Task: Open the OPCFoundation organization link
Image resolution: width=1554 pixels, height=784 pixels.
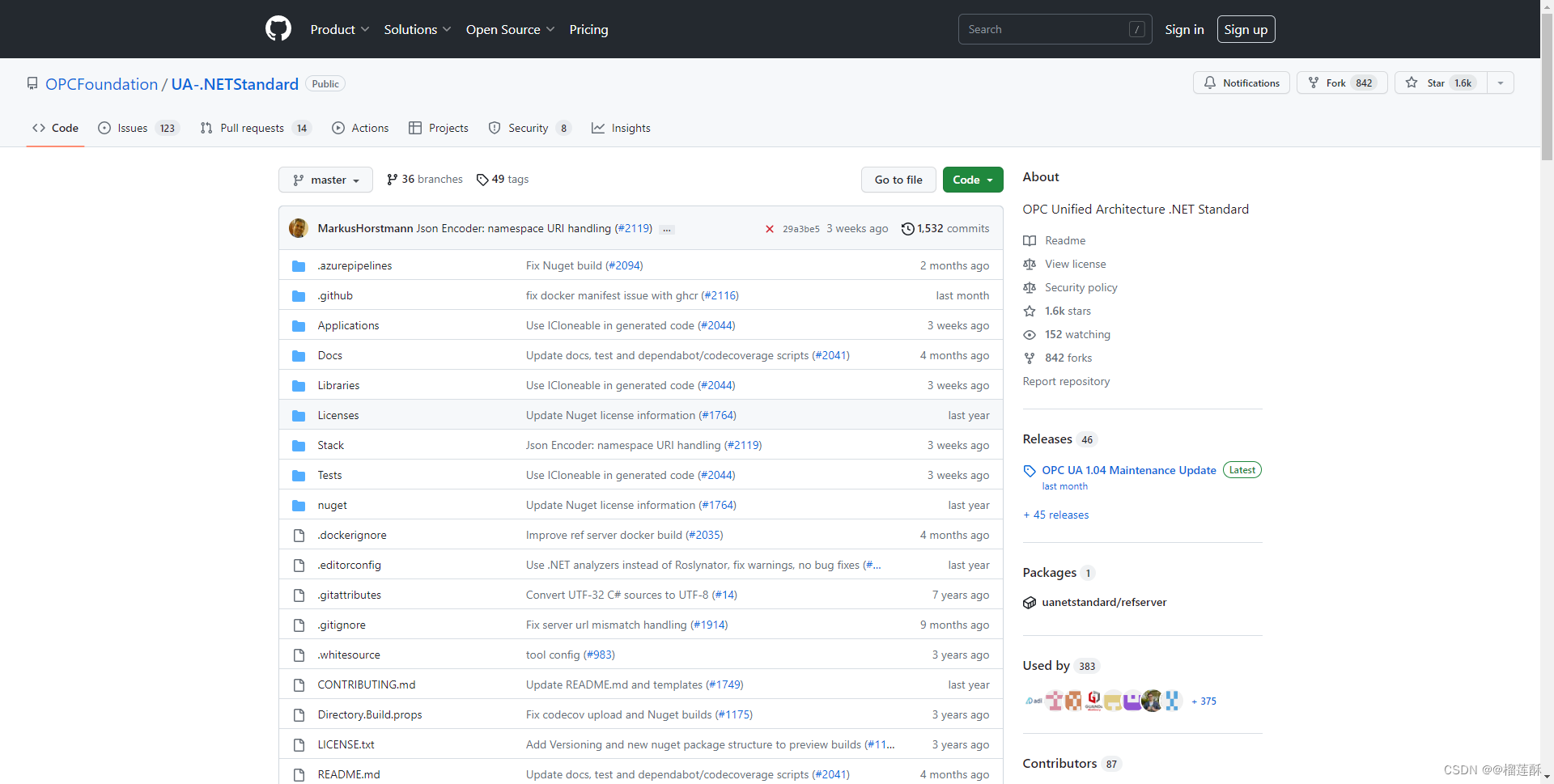Action: 102,84
